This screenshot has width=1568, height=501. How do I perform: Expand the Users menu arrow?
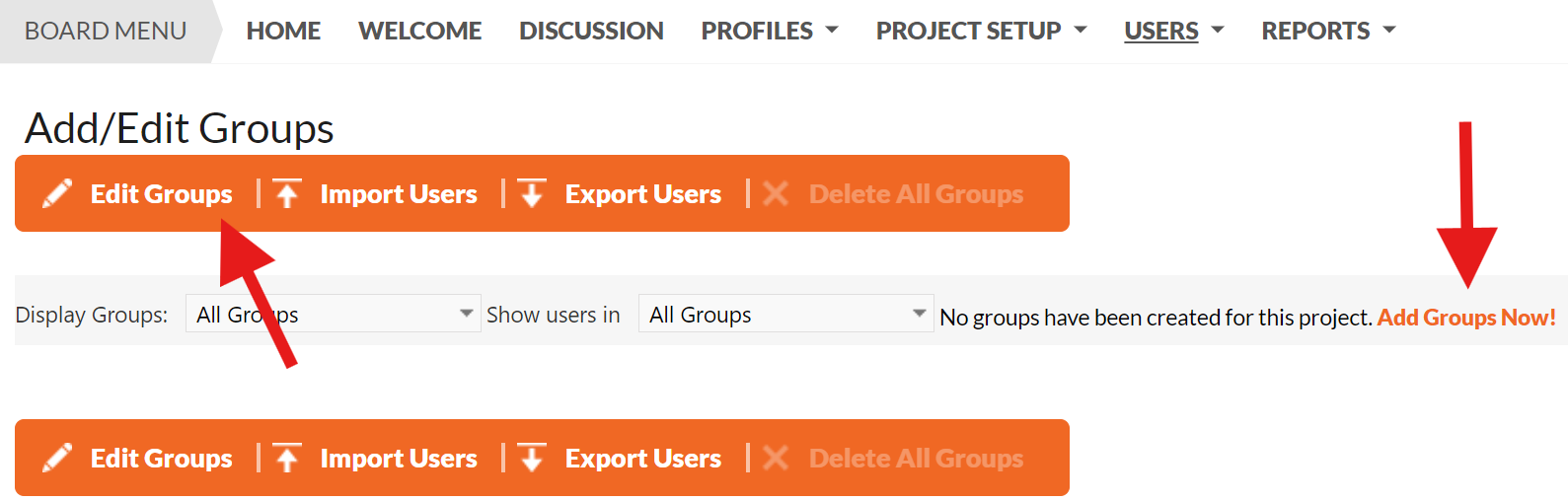[x=1218, y=31]
